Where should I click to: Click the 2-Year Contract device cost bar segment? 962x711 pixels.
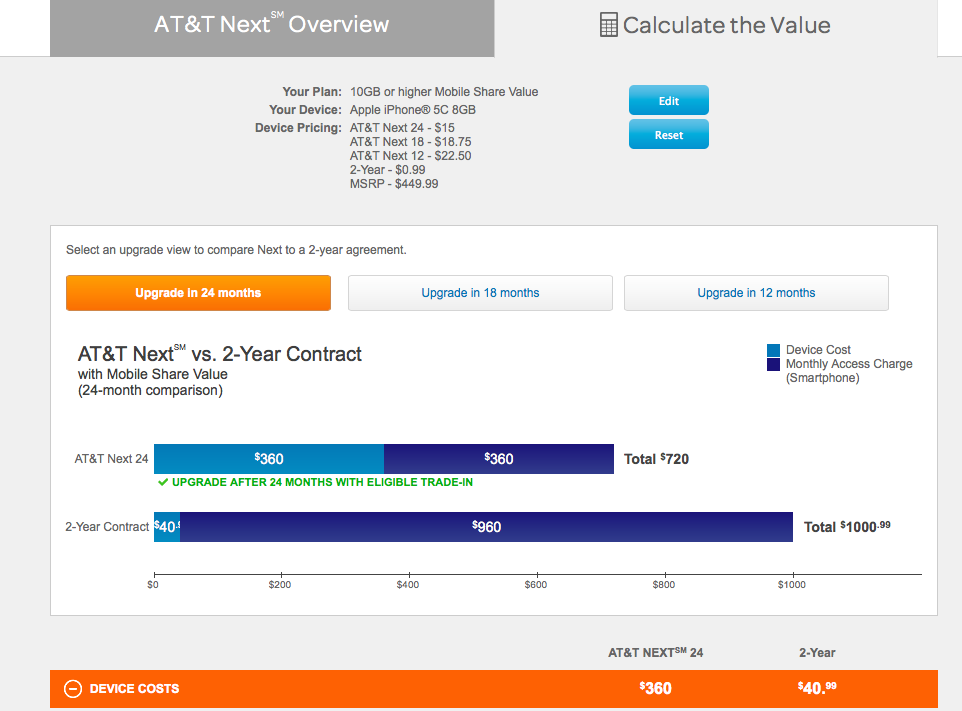coord(167,527)
